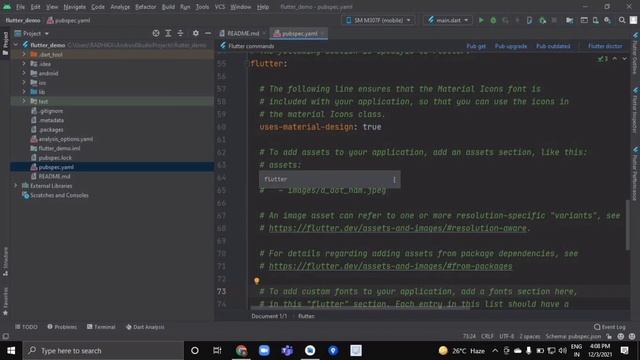640x360 pixels.
Task: Open the resolution-aware flutter.dev URL
Action: [398, 228]
